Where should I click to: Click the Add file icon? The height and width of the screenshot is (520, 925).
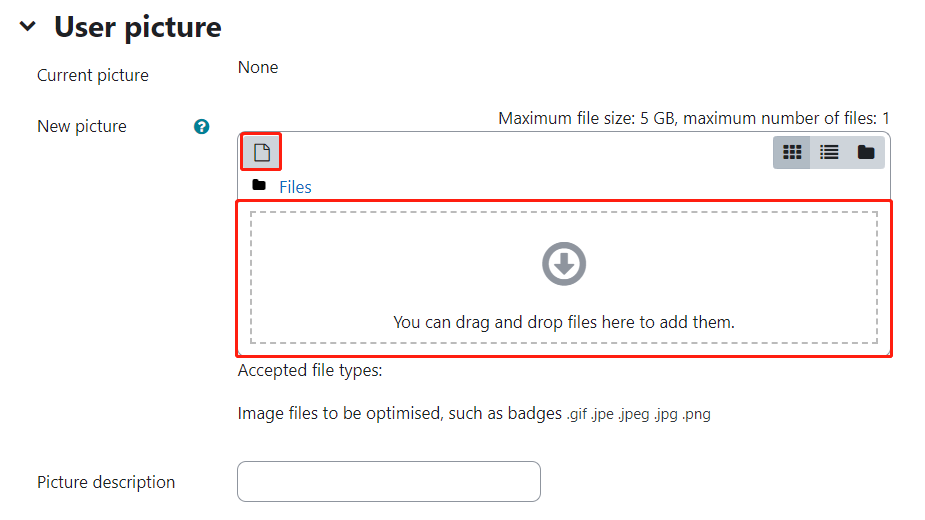pyautogui.click(x=261, y=152)
